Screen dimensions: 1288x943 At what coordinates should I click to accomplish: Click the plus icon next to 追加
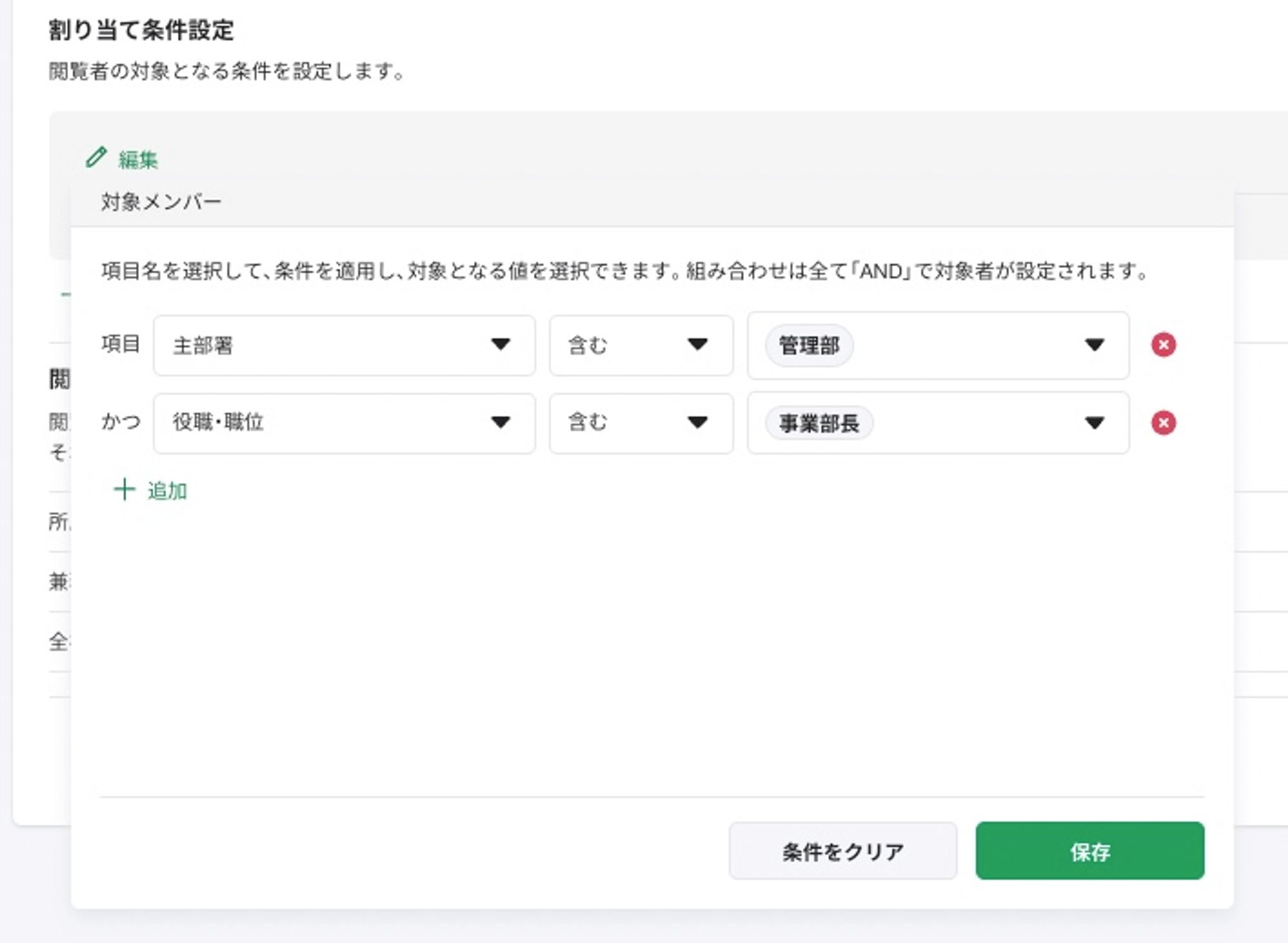coord(124,490)
